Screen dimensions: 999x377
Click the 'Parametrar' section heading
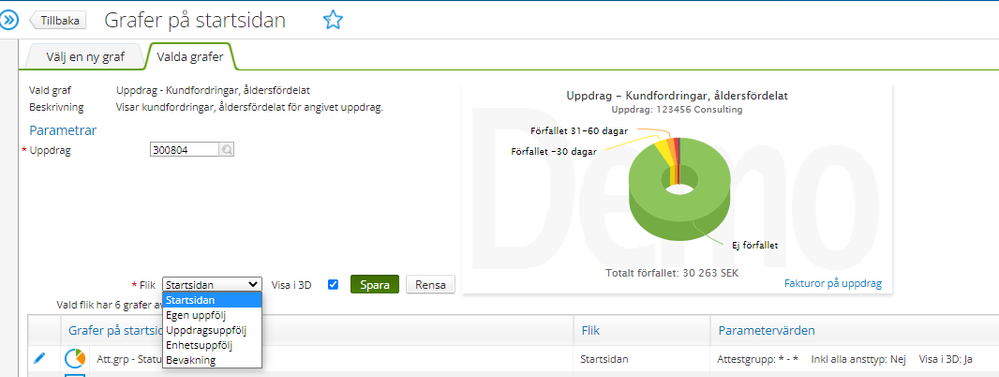(x=63, y=131)
